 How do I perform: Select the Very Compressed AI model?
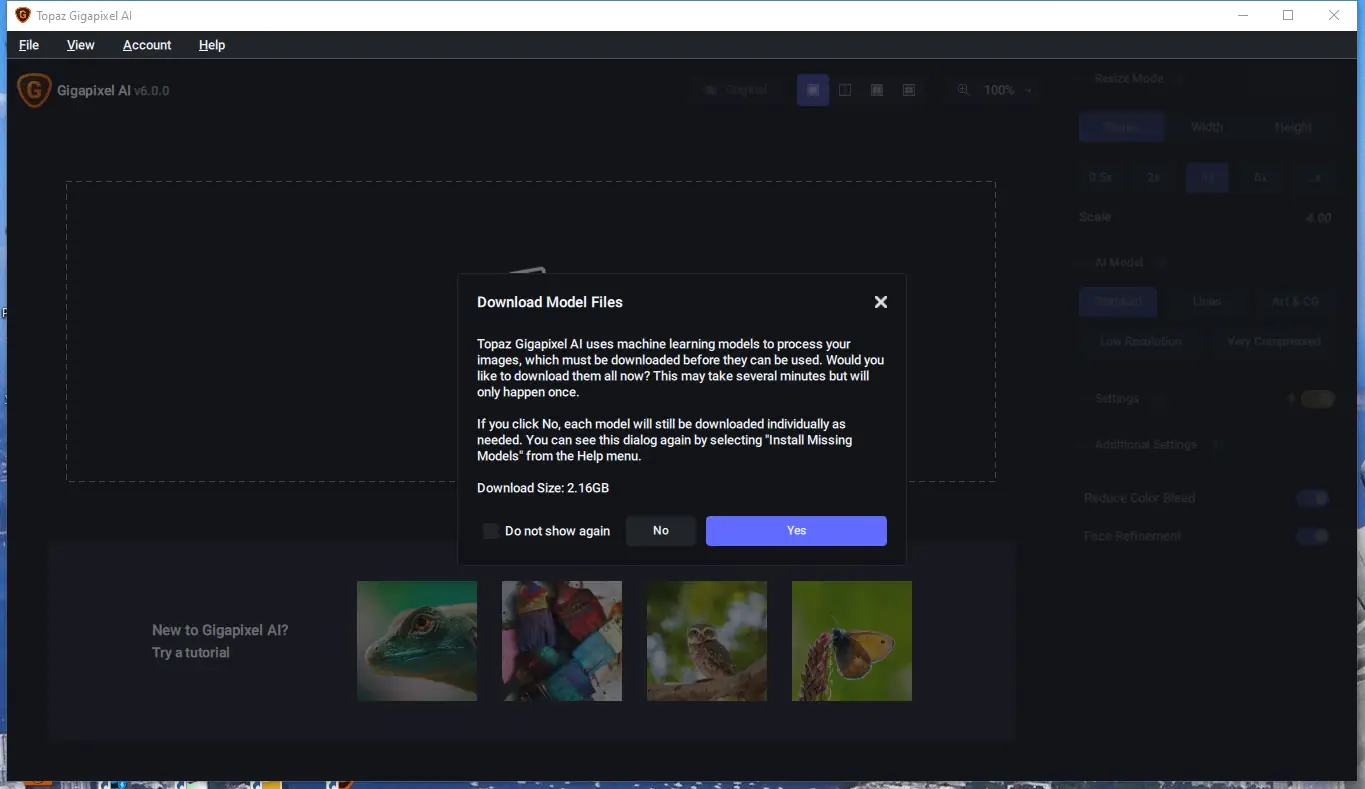[1274, 341]
